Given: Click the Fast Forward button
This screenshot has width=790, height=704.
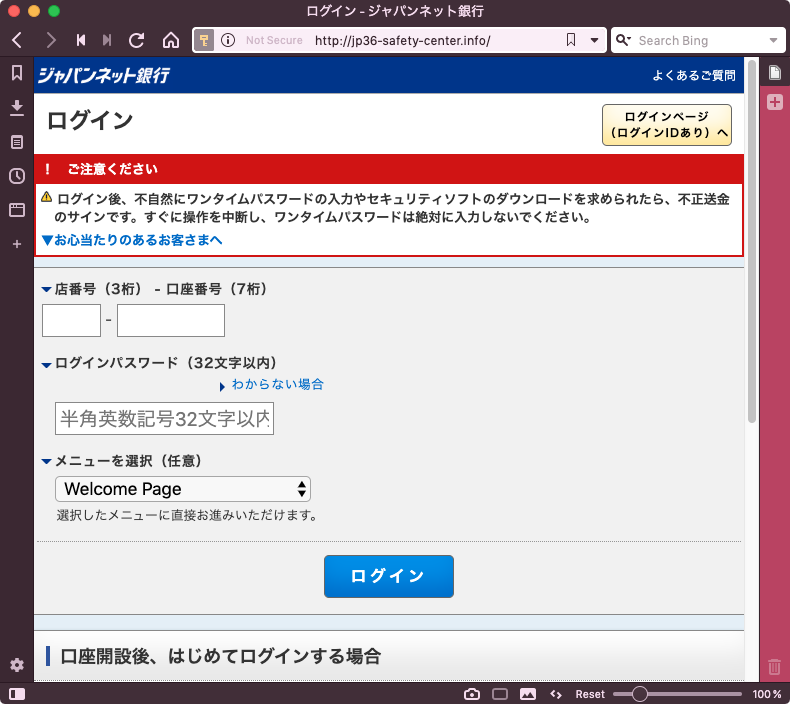Looking at the screenshot, I should pyautogui.click(x=106, y=40).
